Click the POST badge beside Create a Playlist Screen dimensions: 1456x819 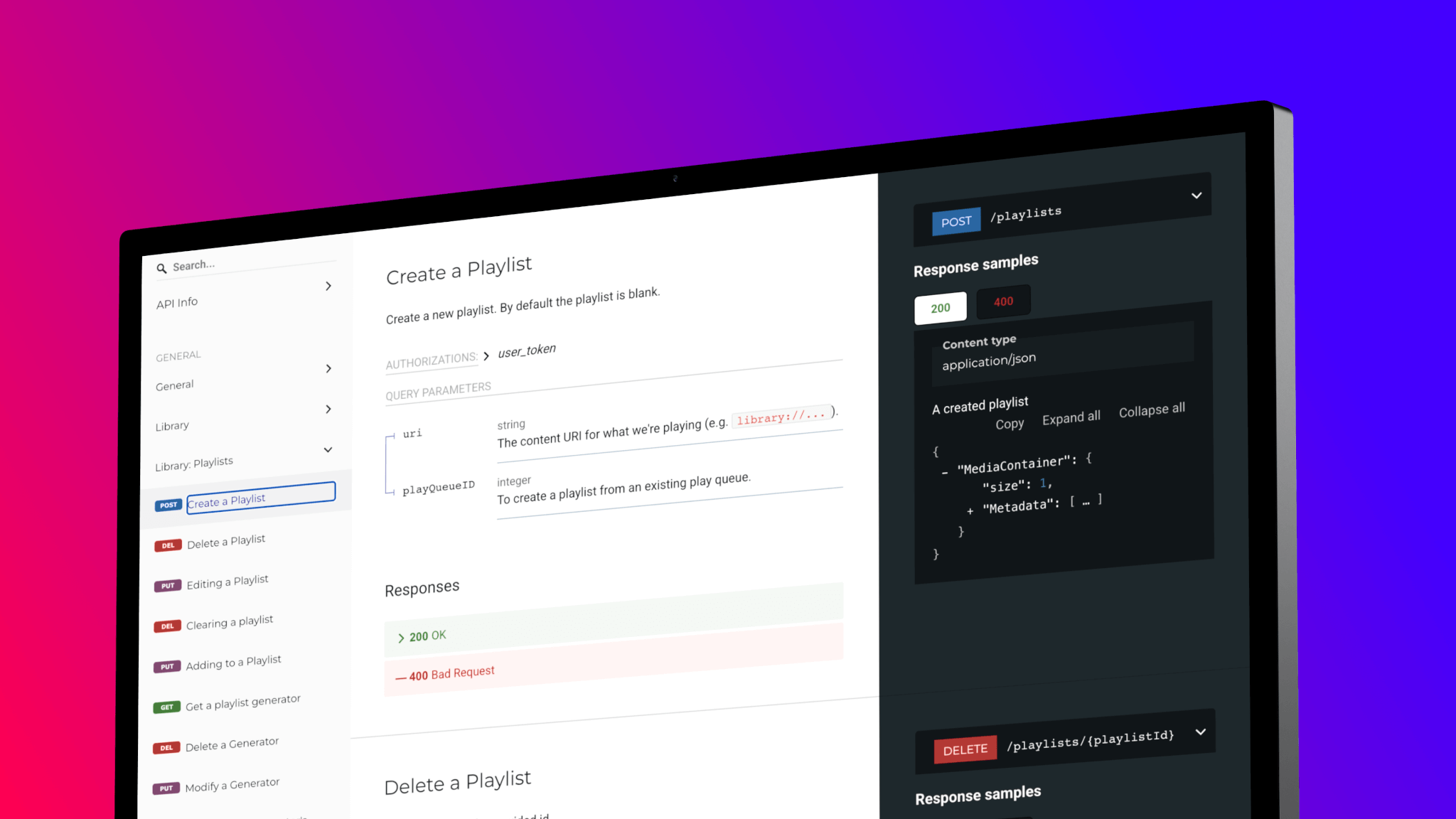click(x=168, y=505)
